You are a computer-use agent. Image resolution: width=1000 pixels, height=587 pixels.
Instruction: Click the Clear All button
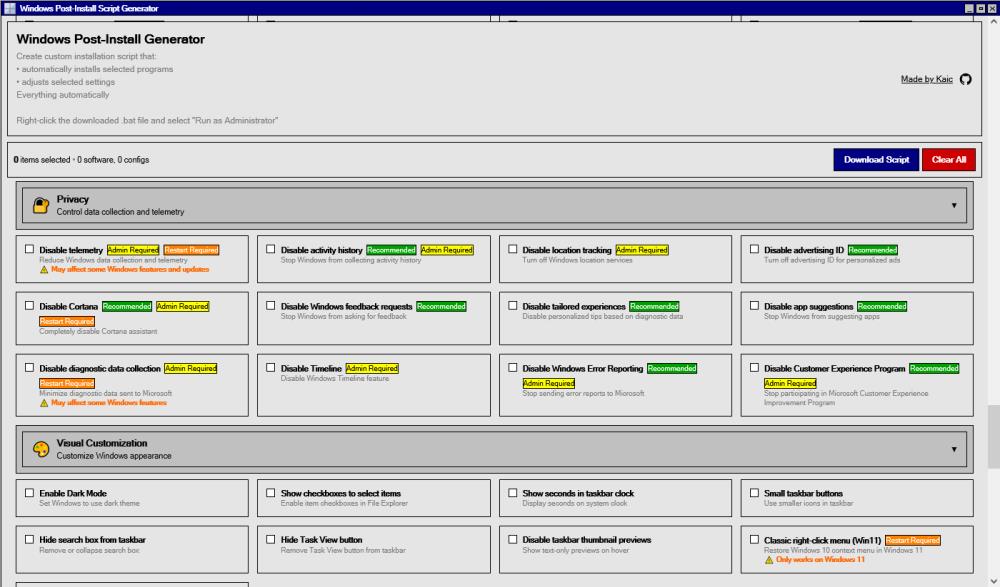tap(948, 160)
